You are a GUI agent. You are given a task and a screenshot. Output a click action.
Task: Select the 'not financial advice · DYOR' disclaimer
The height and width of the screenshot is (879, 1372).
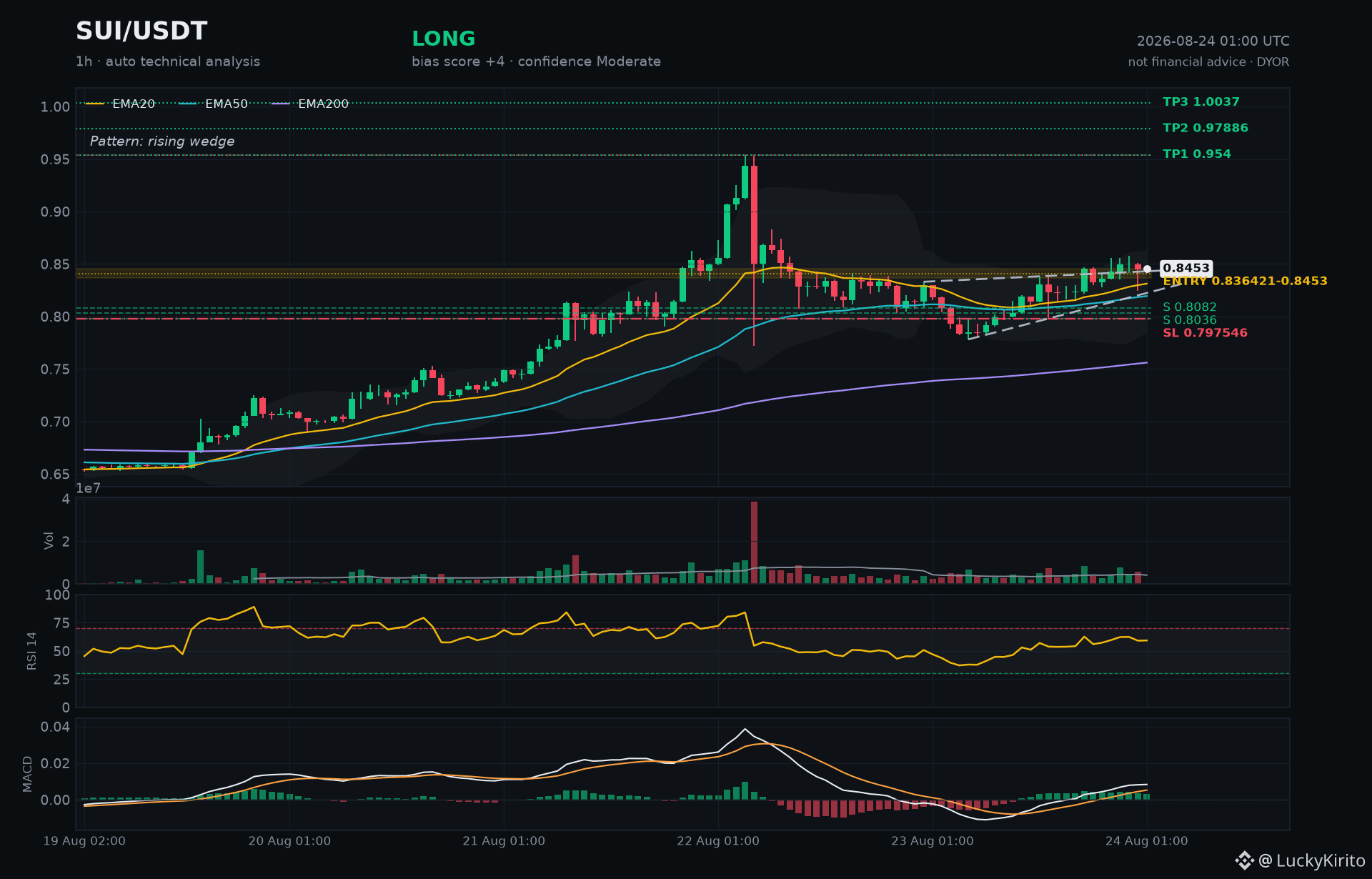click(x=1209, y=62)
